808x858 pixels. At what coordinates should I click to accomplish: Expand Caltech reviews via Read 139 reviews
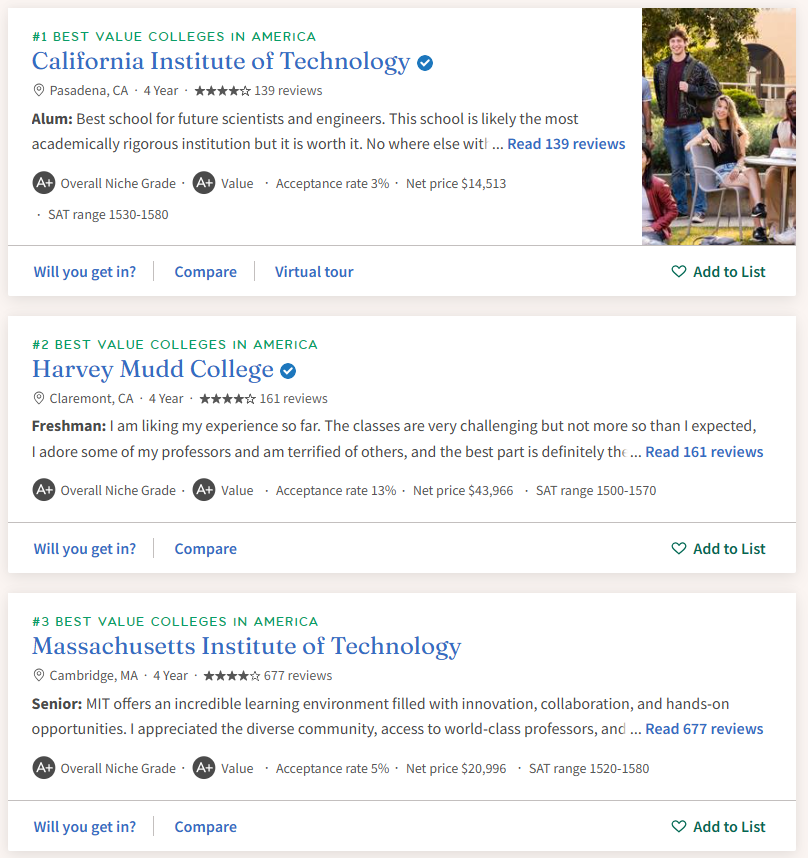click(x=566, y=144)
